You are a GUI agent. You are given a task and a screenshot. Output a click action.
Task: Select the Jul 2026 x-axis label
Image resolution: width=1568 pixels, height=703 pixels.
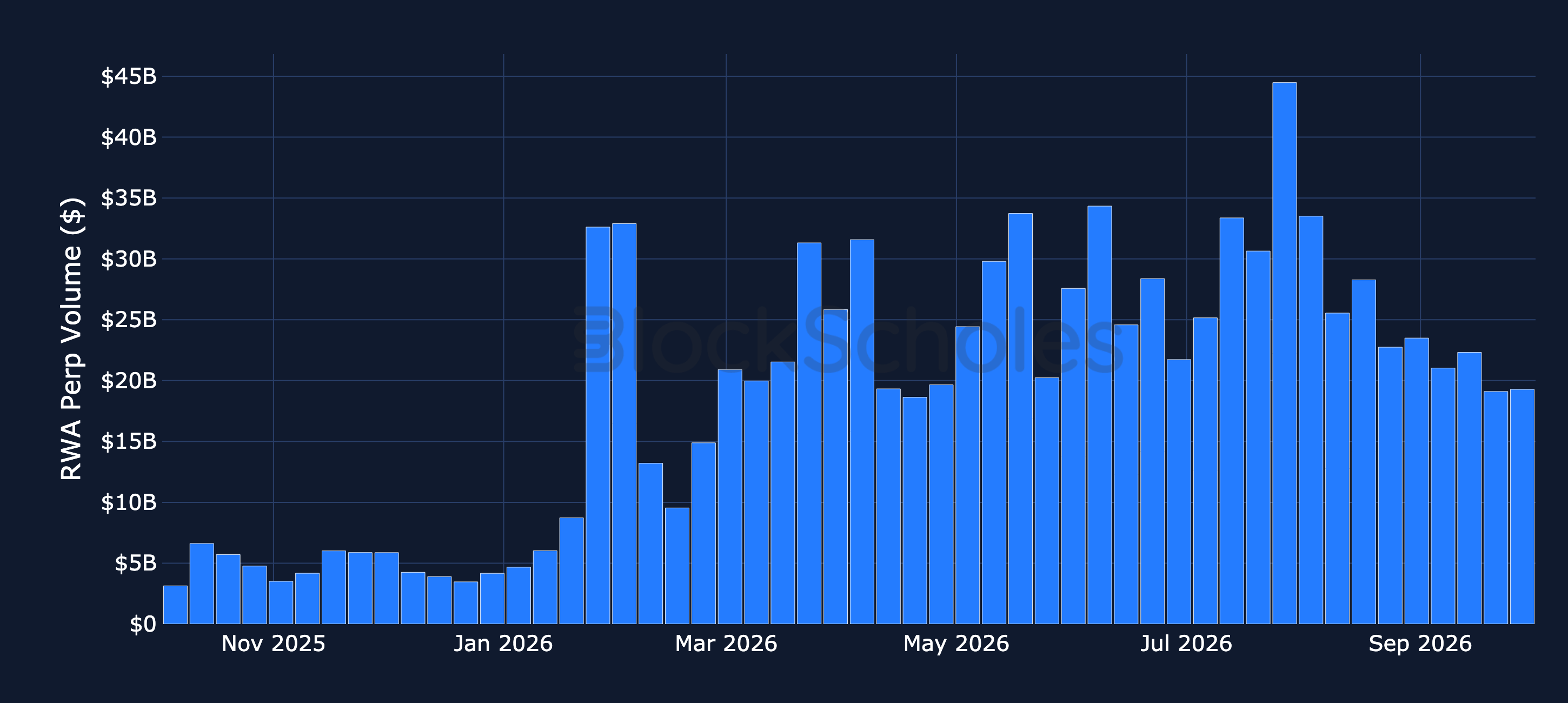[1186, 644]
